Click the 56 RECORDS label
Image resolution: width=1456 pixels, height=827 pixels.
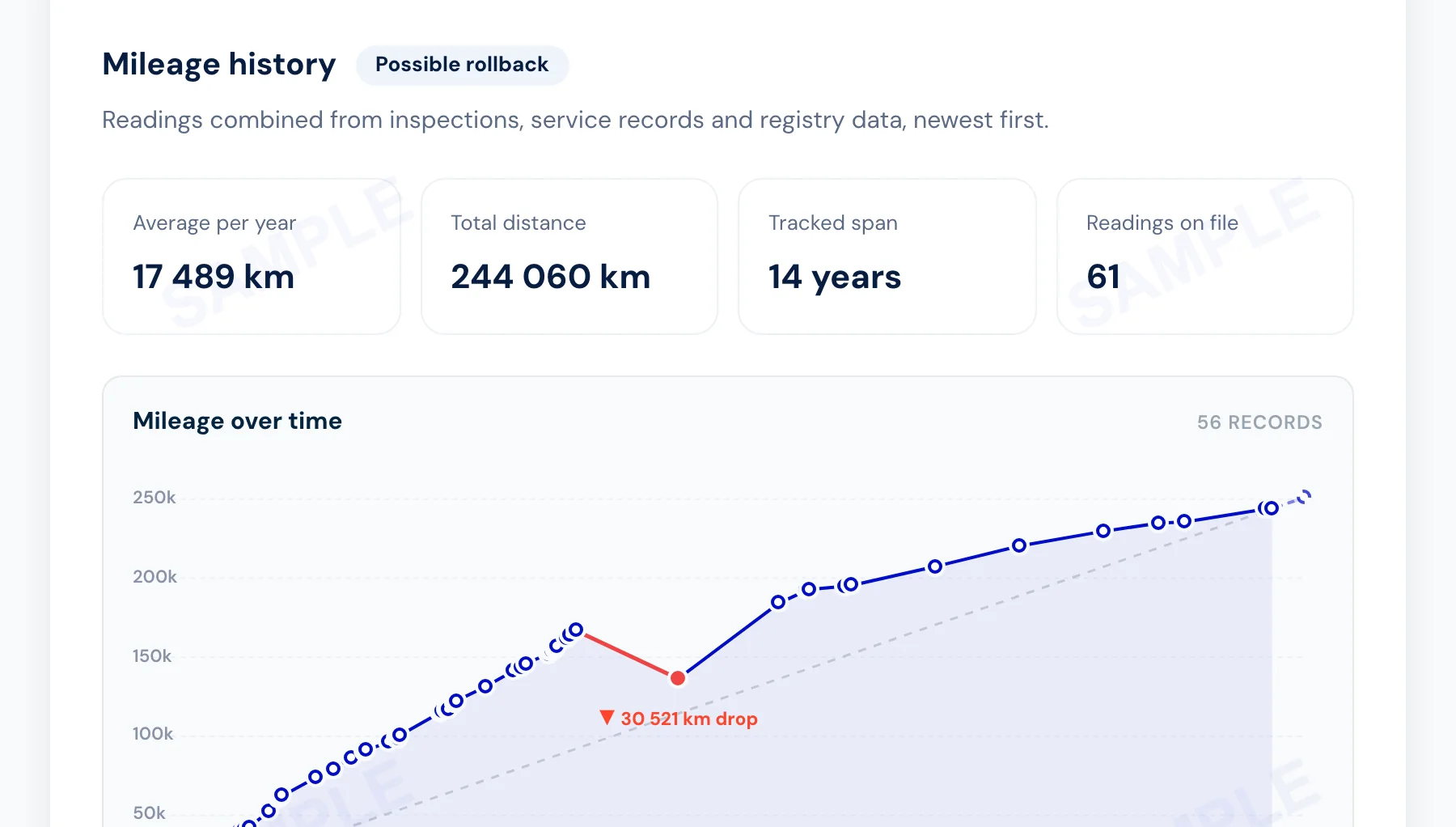click(x=1259, y=422)
